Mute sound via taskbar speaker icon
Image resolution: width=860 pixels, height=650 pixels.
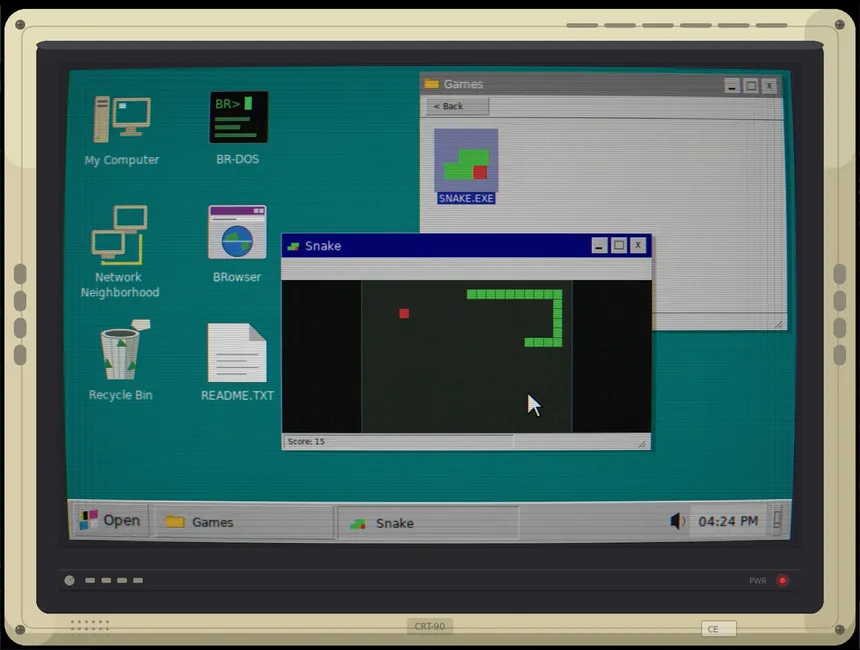pyautogui.click(x=677, y=521)
